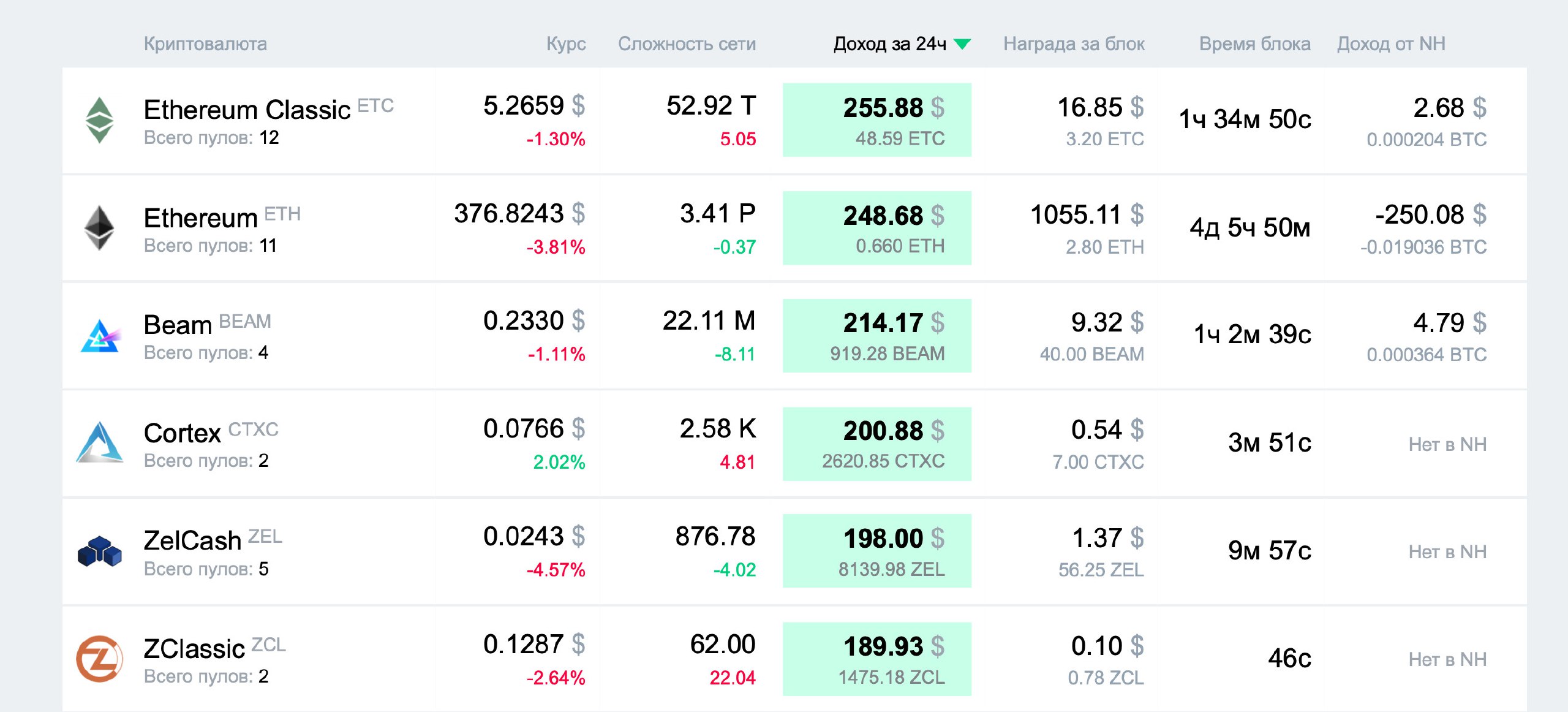Screen dimensions: 1568x712
Task: Click the Ethereum Classic coin logo
Action: tap(99, 120)
